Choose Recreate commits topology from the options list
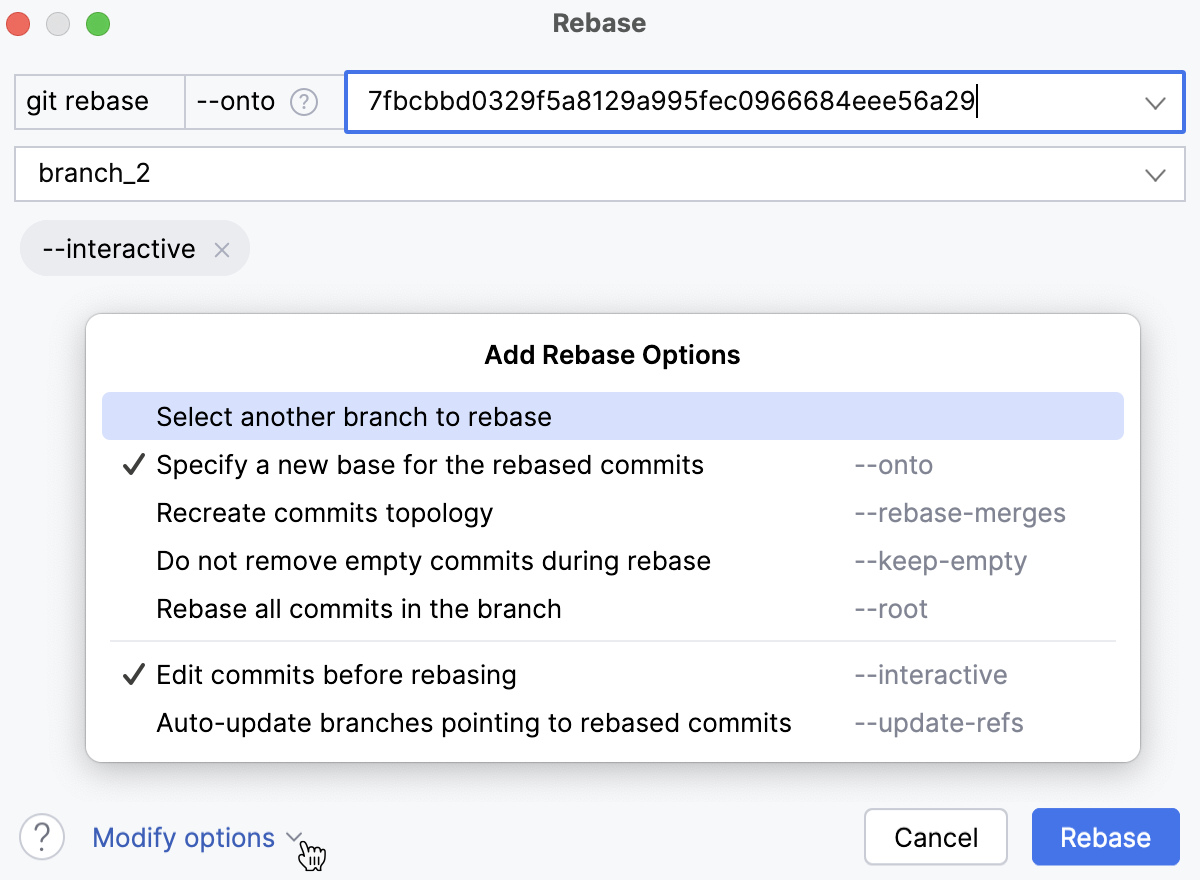The width and height of the screenshot is (1200, 880). point(324,513)
